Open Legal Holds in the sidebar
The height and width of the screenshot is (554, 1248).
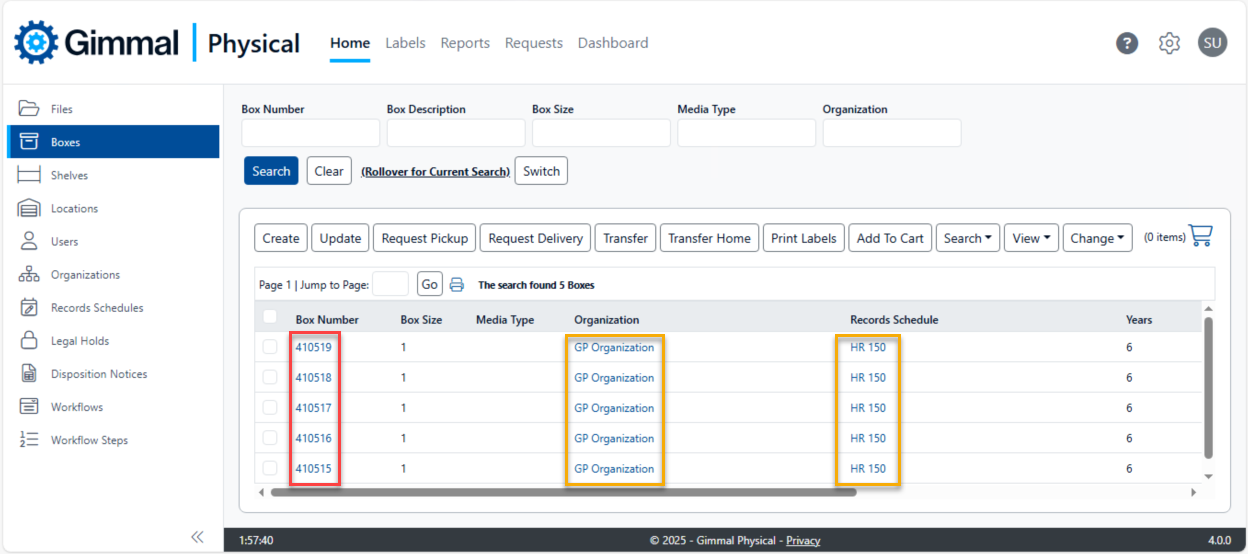pyautogui.click(x=80, y=341)
